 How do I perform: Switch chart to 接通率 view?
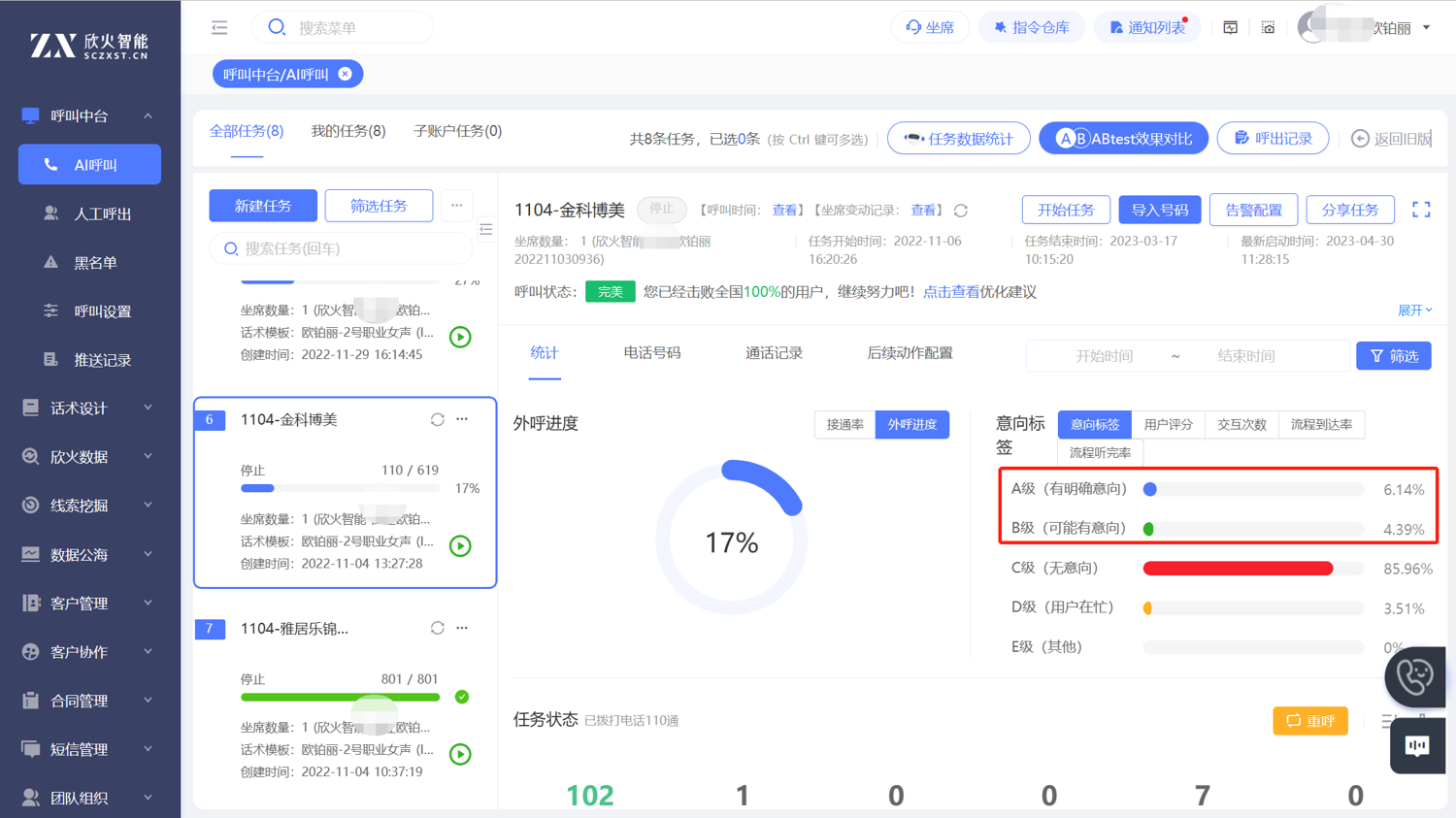[x=844, y=424]
